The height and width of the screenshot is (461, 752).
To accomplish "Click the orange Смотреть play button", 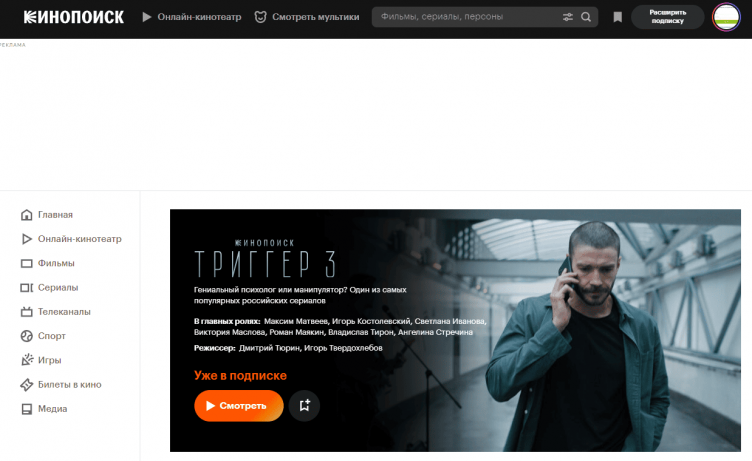I will coord(238,406).
